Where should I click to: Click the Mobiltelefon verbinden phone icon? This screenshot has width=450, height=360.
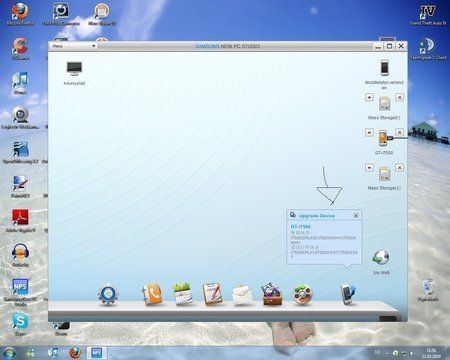coord(384,68)
